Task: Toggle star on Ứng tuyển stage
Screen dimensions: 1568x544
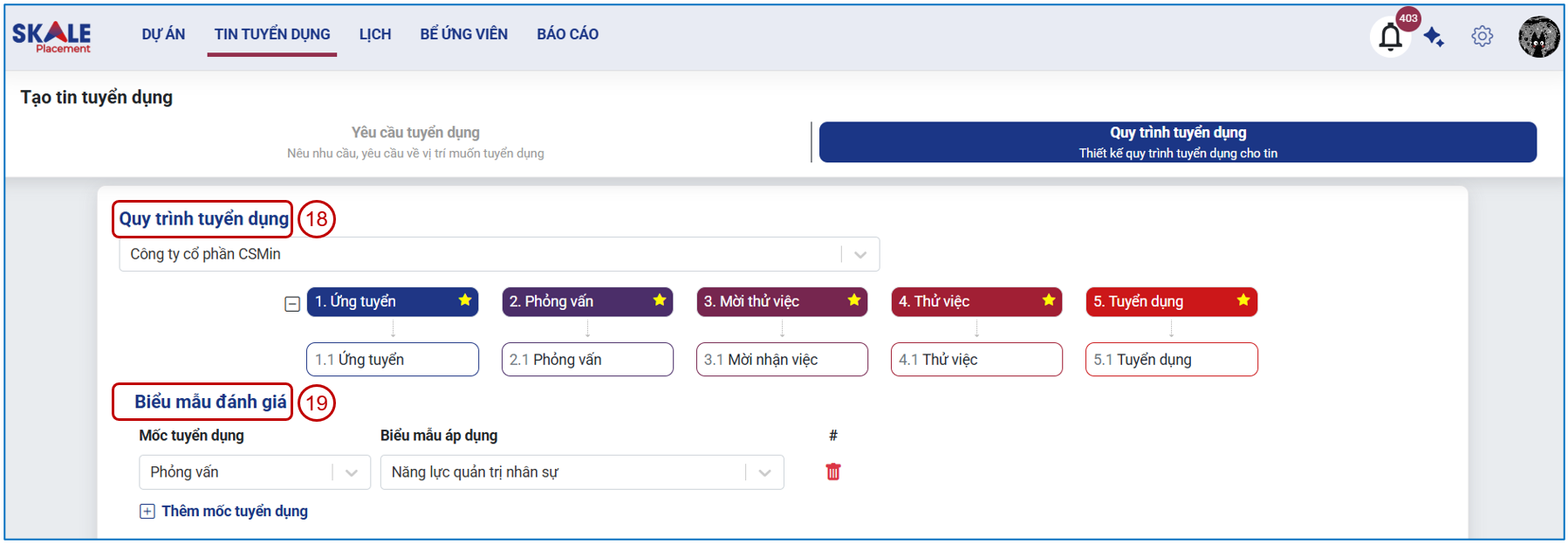Action: point(465,300)
